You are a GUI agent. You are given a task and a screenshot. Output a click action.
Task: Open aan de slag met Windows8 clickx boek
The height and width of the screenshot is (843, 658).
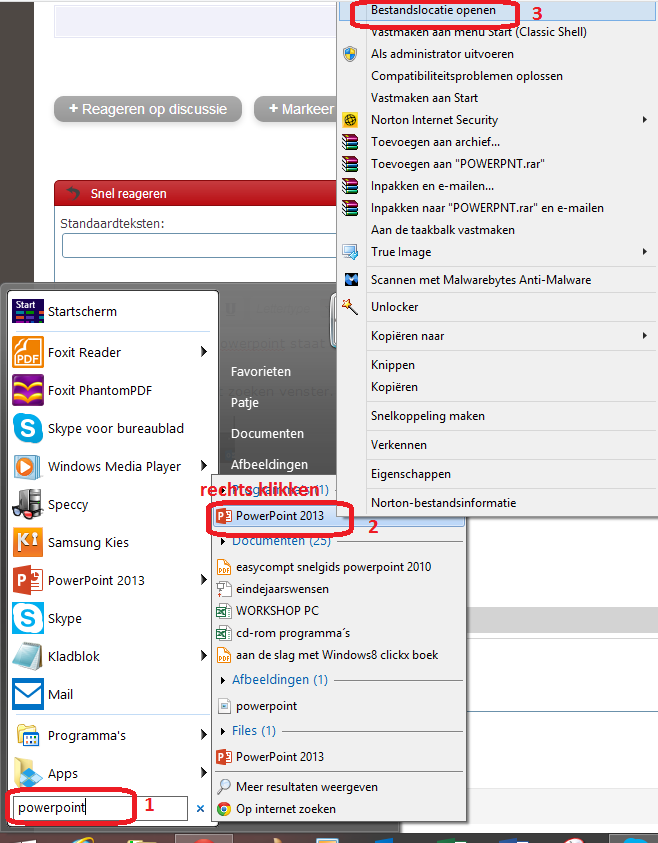click(x=339, y=655)
